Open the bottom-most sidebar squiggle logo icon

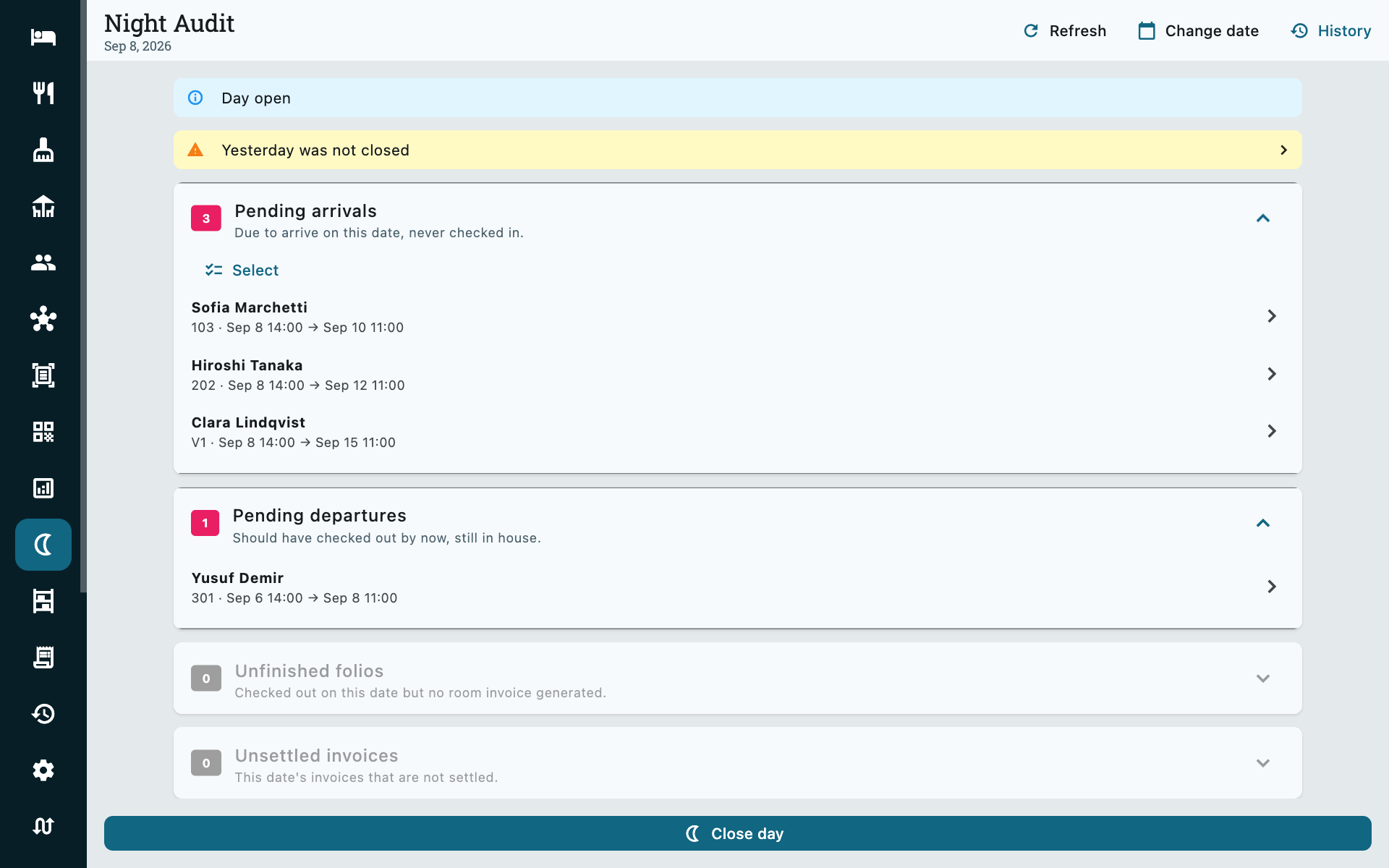pyautogui.click(x=43, y=826)
